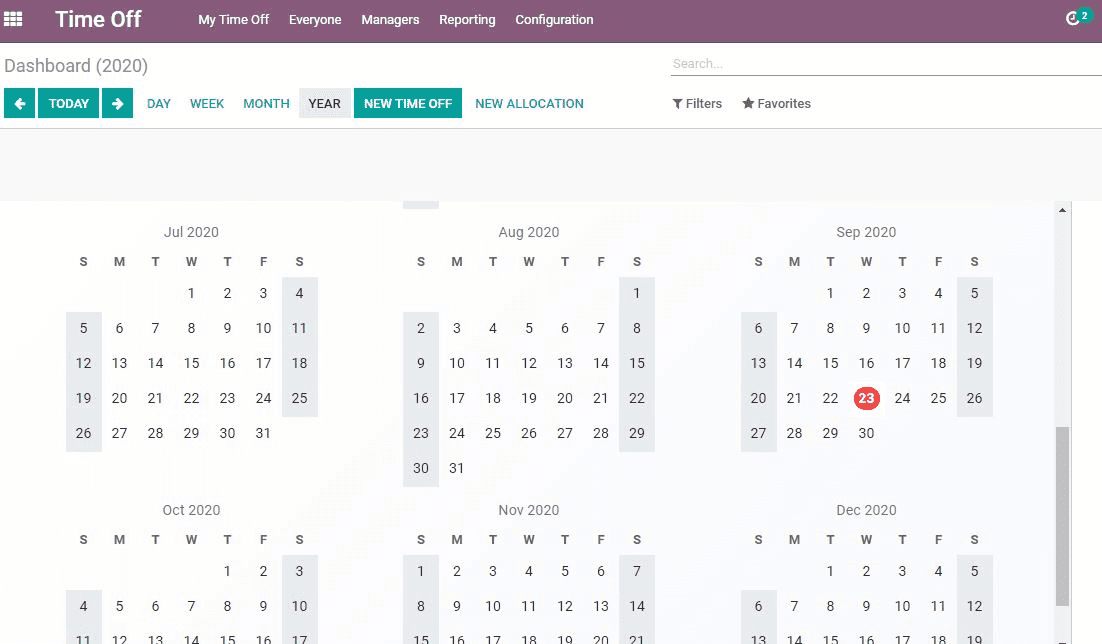
Task: Click Dashboard (2020) breadcrumb title
Action: (x=76, y=65)
